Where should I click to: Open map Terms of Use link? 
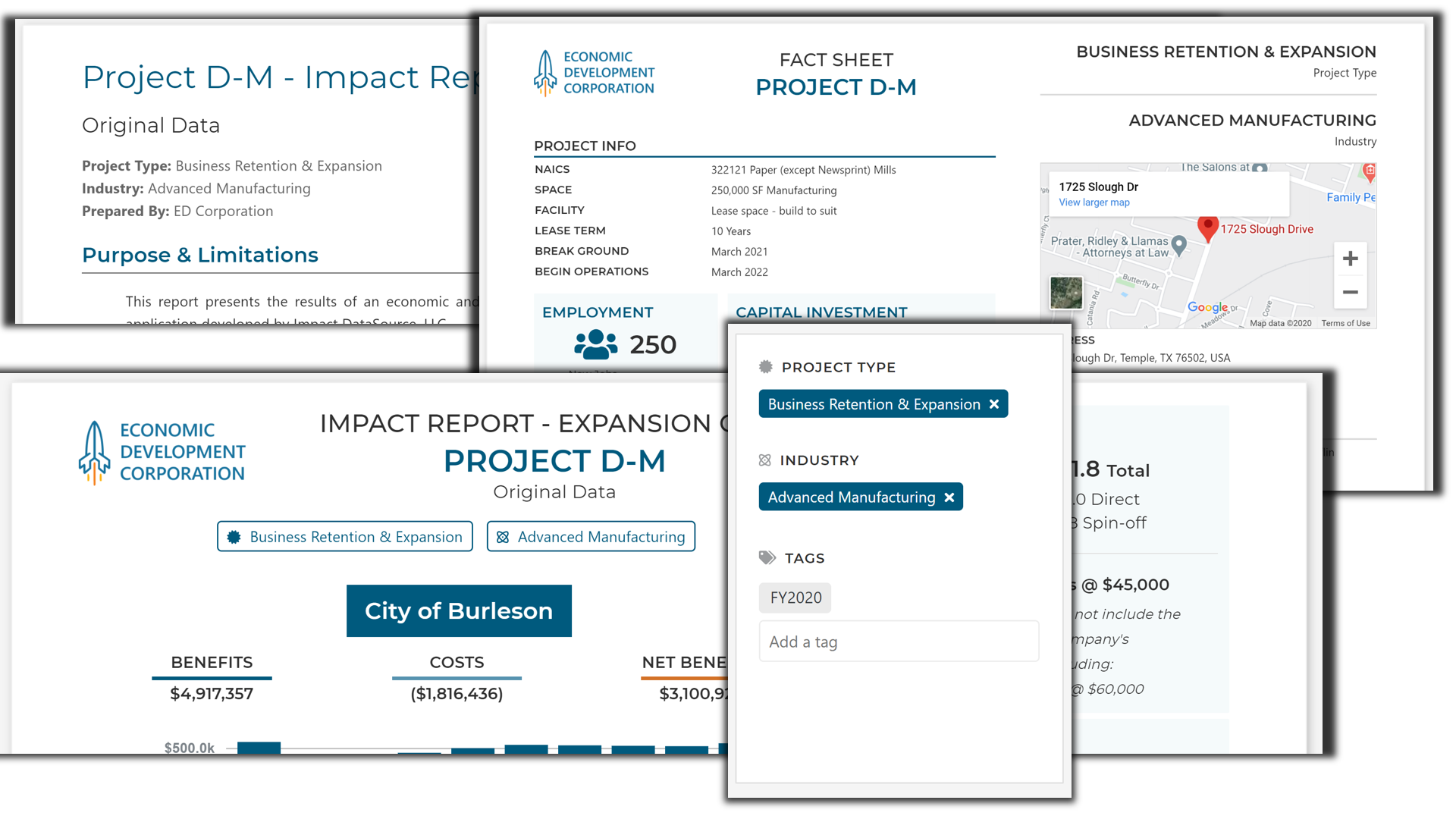1345,323
